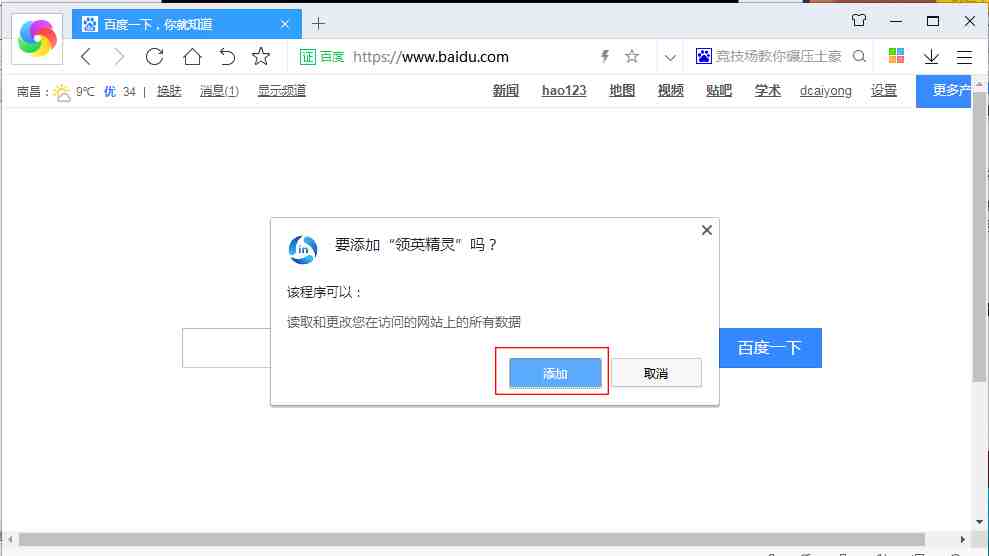Screen dimensions: 989x556
Task: Maximize the browser window
Action: point(933,21)
